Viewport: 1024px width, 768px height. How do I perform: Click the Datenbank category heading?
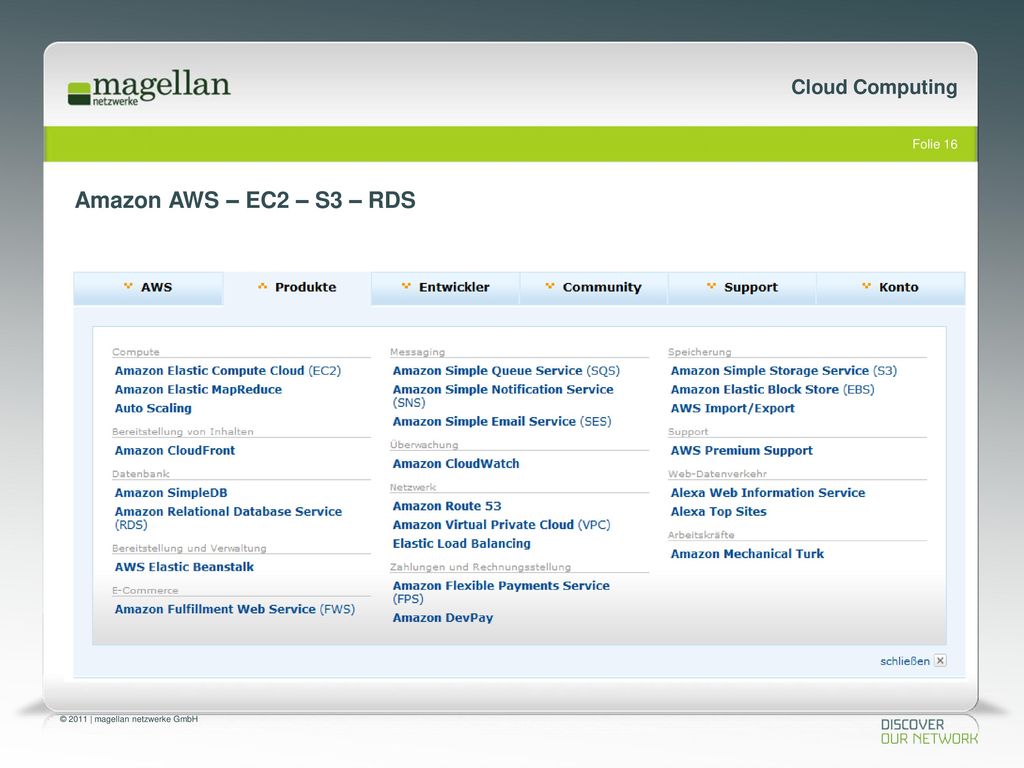140,474
